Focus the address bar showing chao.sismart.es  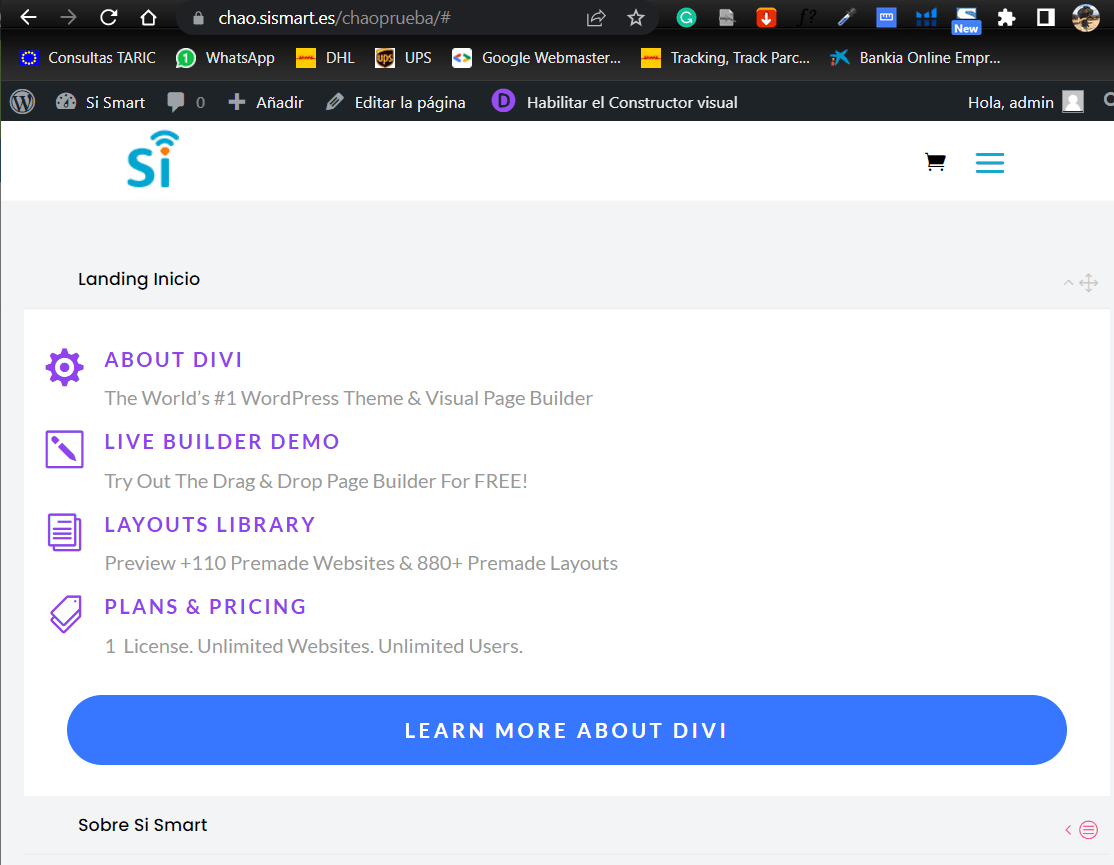pos(384,18)
